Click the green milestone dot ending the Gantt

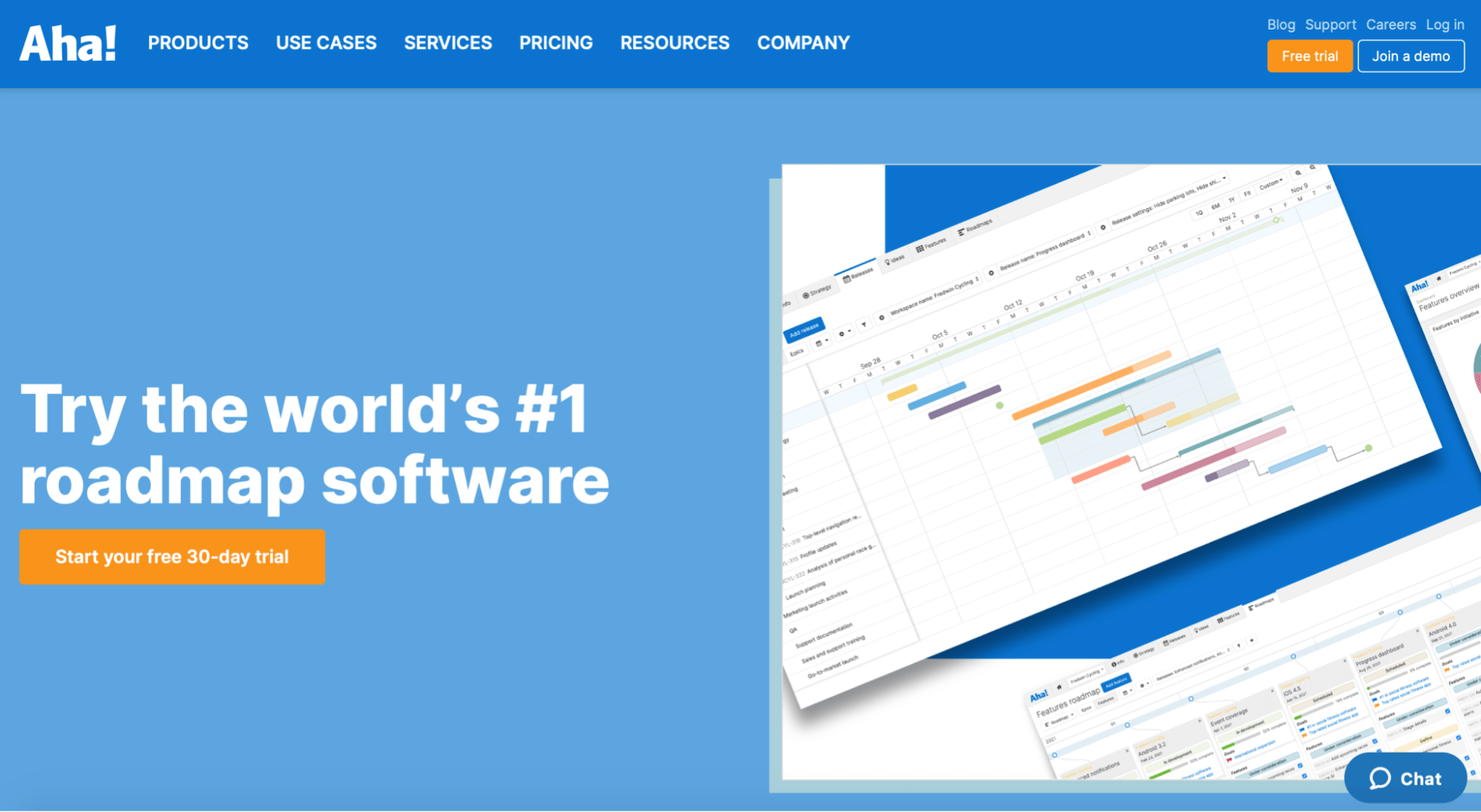click(1368, 448)
